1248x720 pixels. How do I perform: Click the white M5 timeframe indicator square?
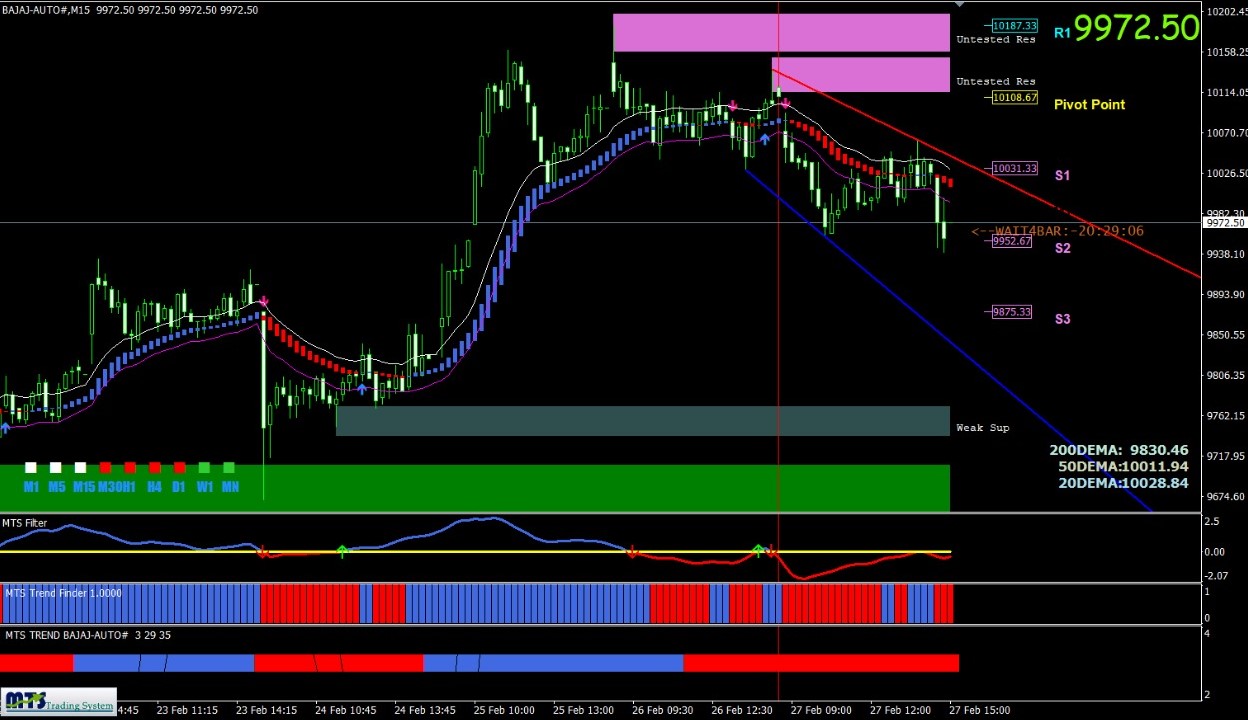pyautogui.click(x=55, y=468)
